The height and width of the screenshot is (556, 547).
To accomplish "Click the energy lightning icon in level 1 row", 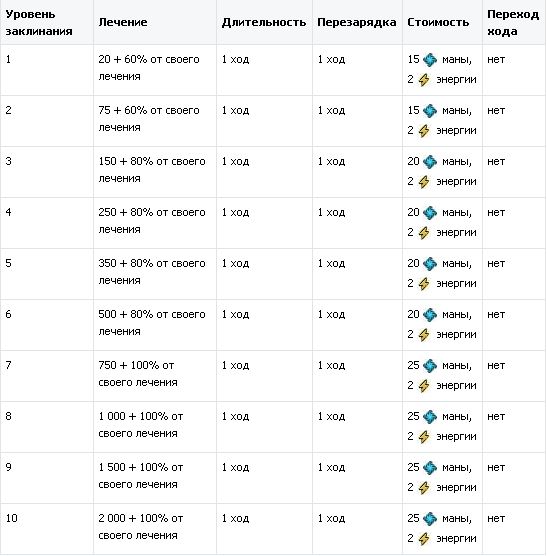I will point(424,80).
